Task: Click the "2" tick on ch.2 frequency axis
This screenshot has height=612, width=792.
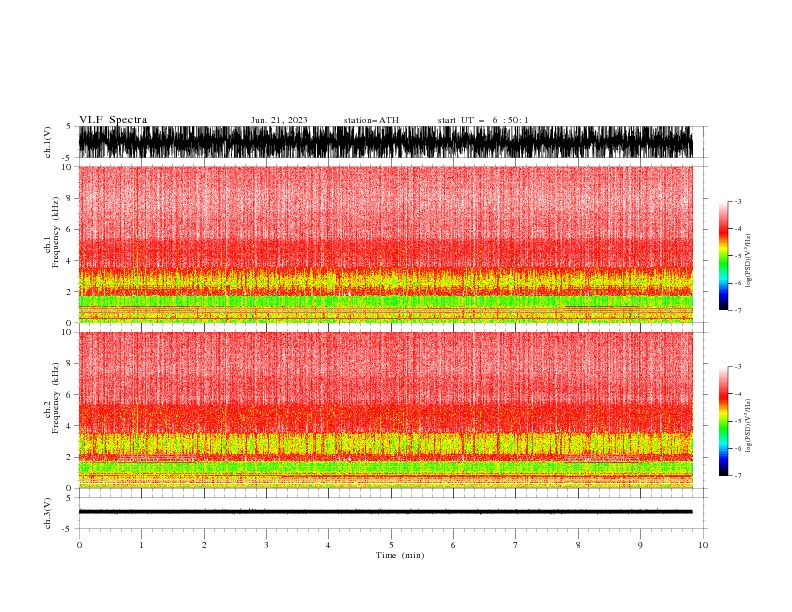Action: [69, 457]
